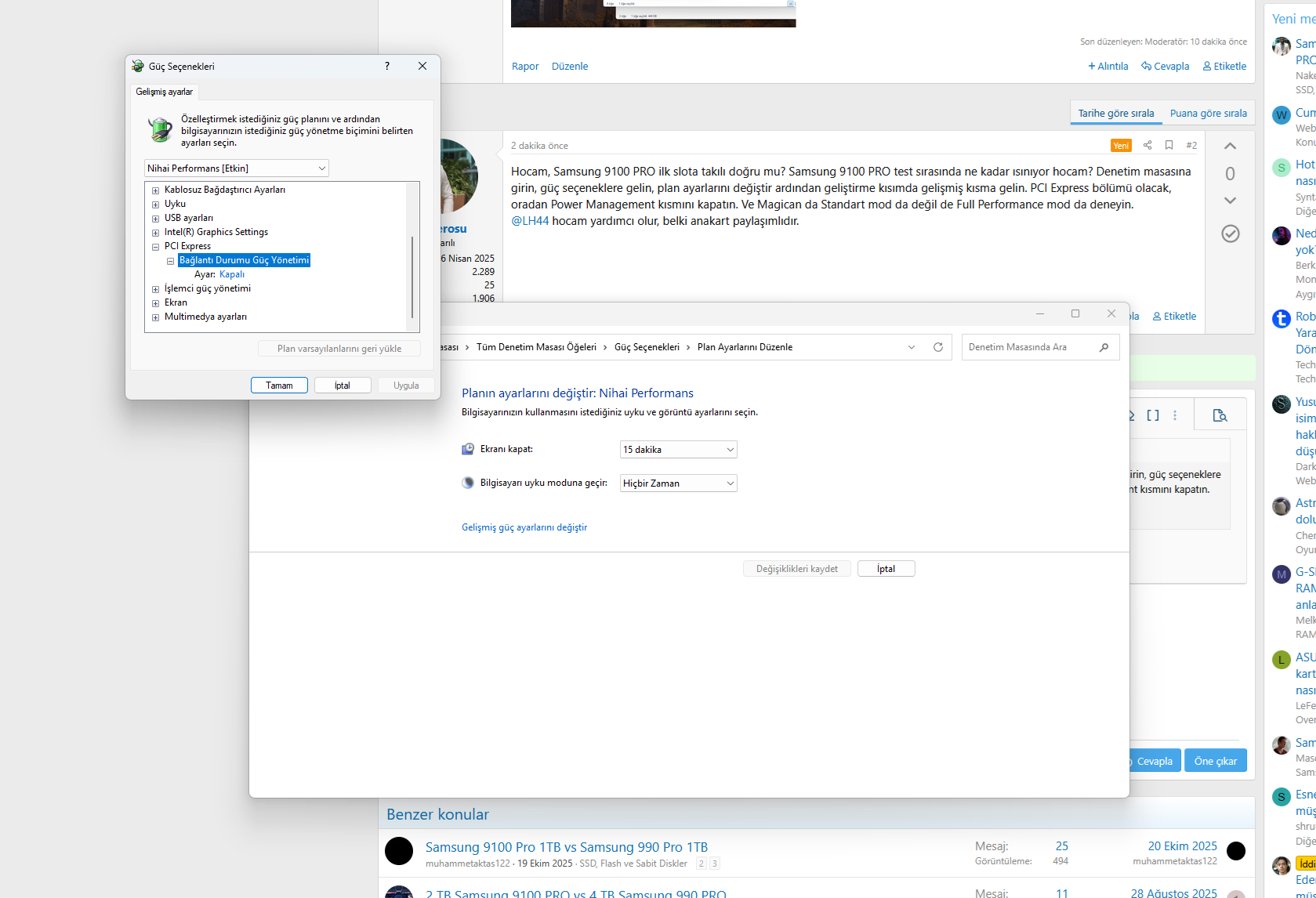The width and height of the screenshot is (1316, 898).
Task: Collapse the PCI Express node
Action: (x=155, y=247)
